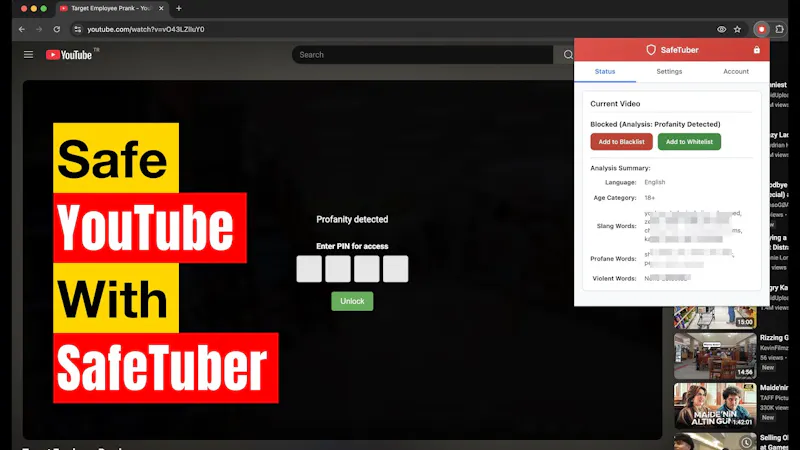Click the SafeTuber lock icon
The height and width of the screenshot is (450, 800).
[x=757, y=50]
